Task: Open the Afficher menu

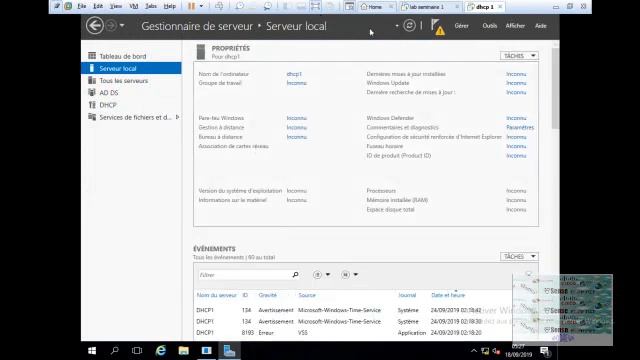Action: 515,26
